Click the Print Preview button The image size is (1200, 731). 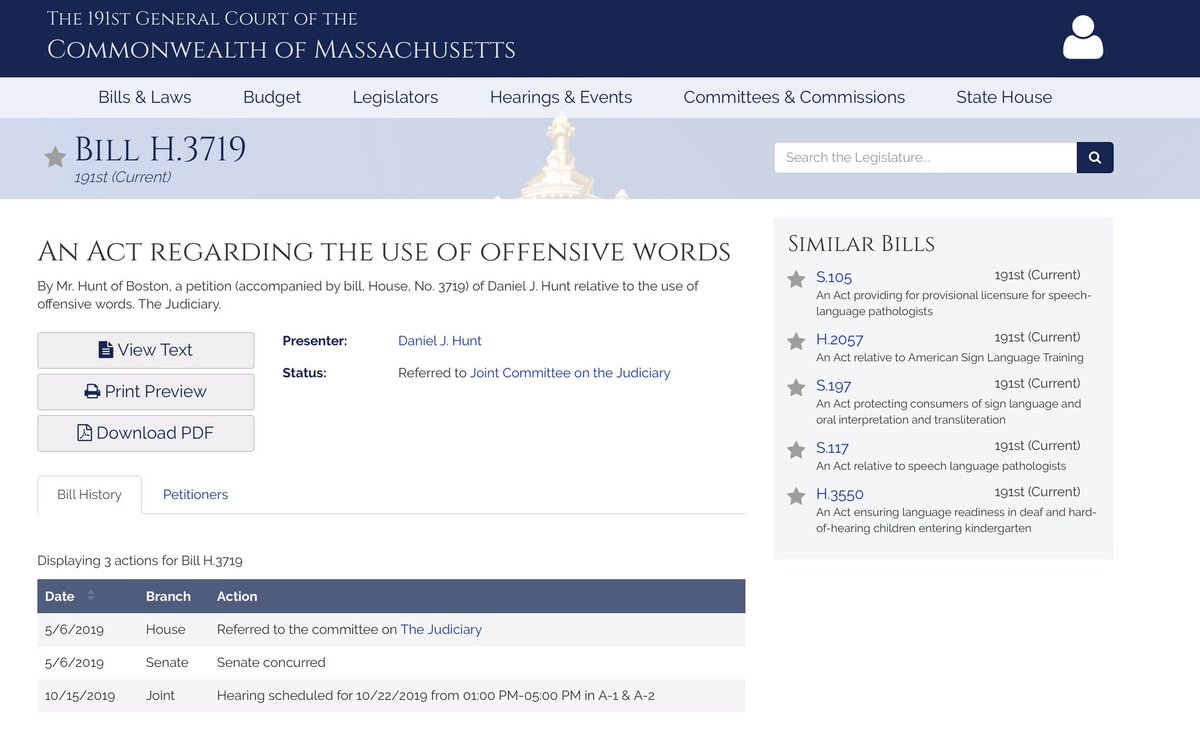pos(146,392)
